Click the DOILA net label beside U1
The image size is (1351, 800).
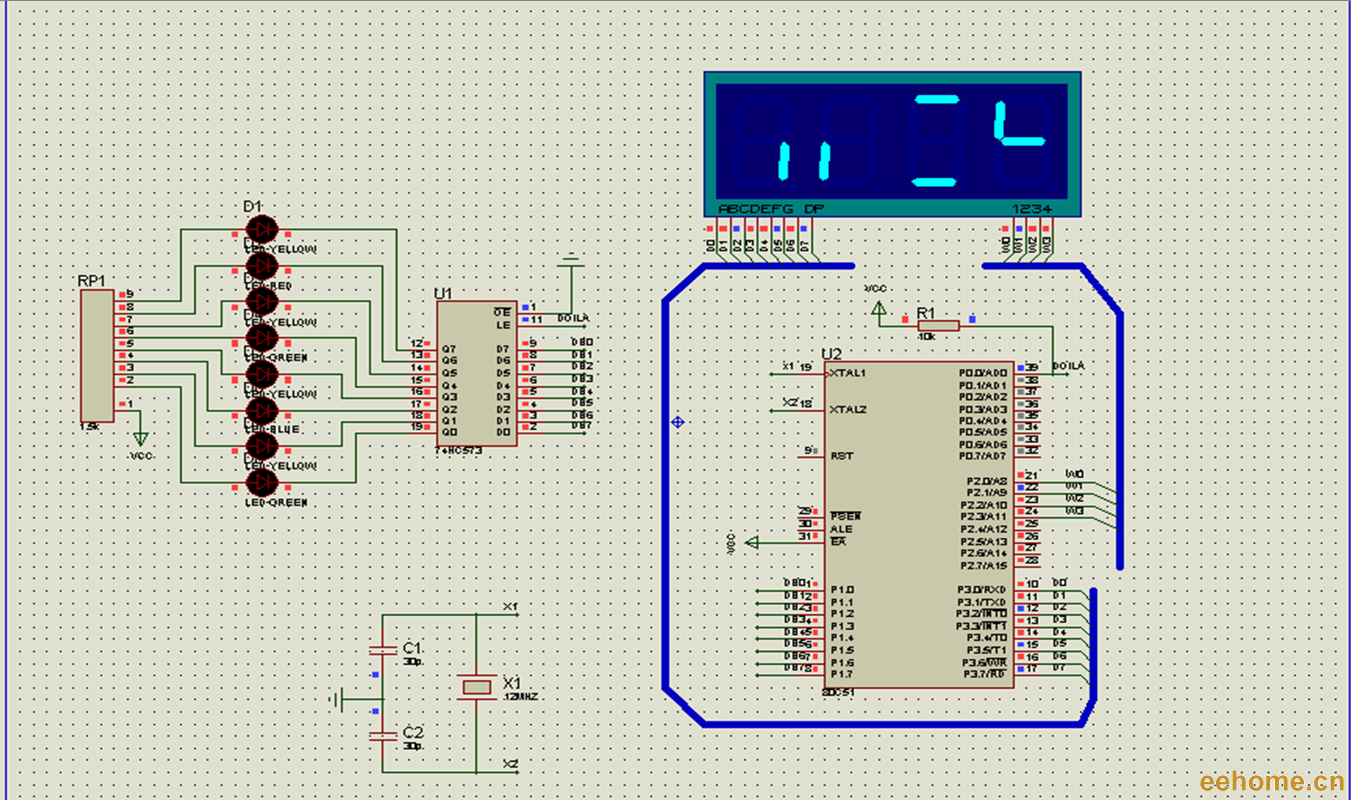coord(573,318)
